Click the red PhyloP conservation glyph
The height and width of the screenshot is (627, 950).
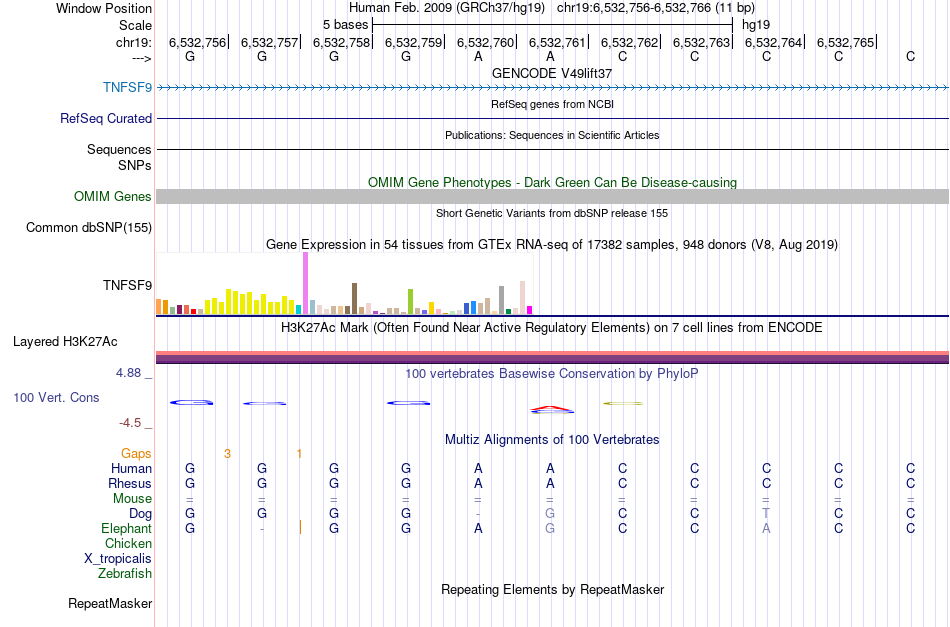pos(551,410)
